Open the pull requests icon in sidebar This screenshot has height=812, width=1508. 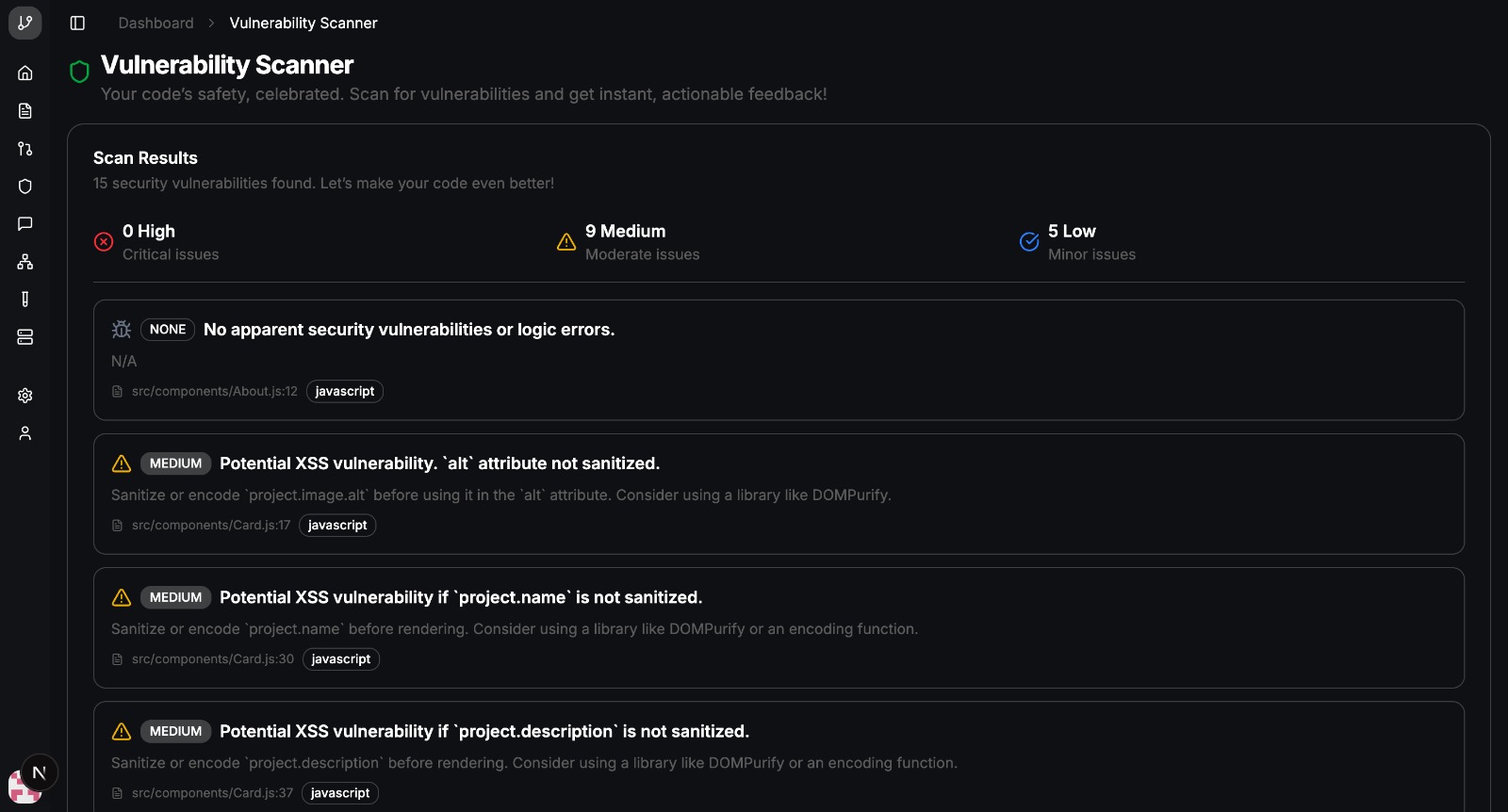[25, 148]
